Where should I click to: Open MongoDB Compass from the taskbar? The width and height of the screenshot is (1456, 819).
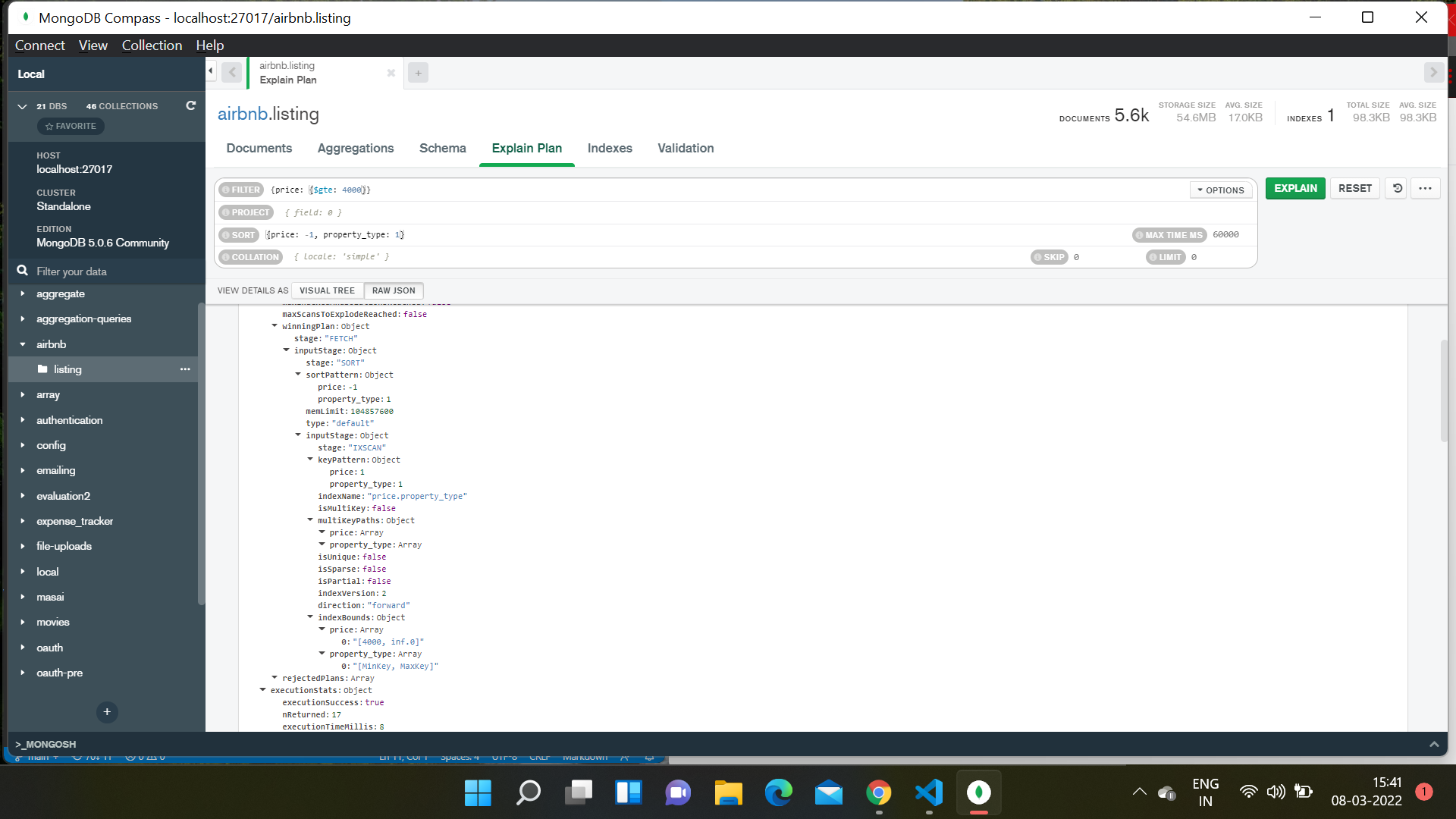[978, 792]
